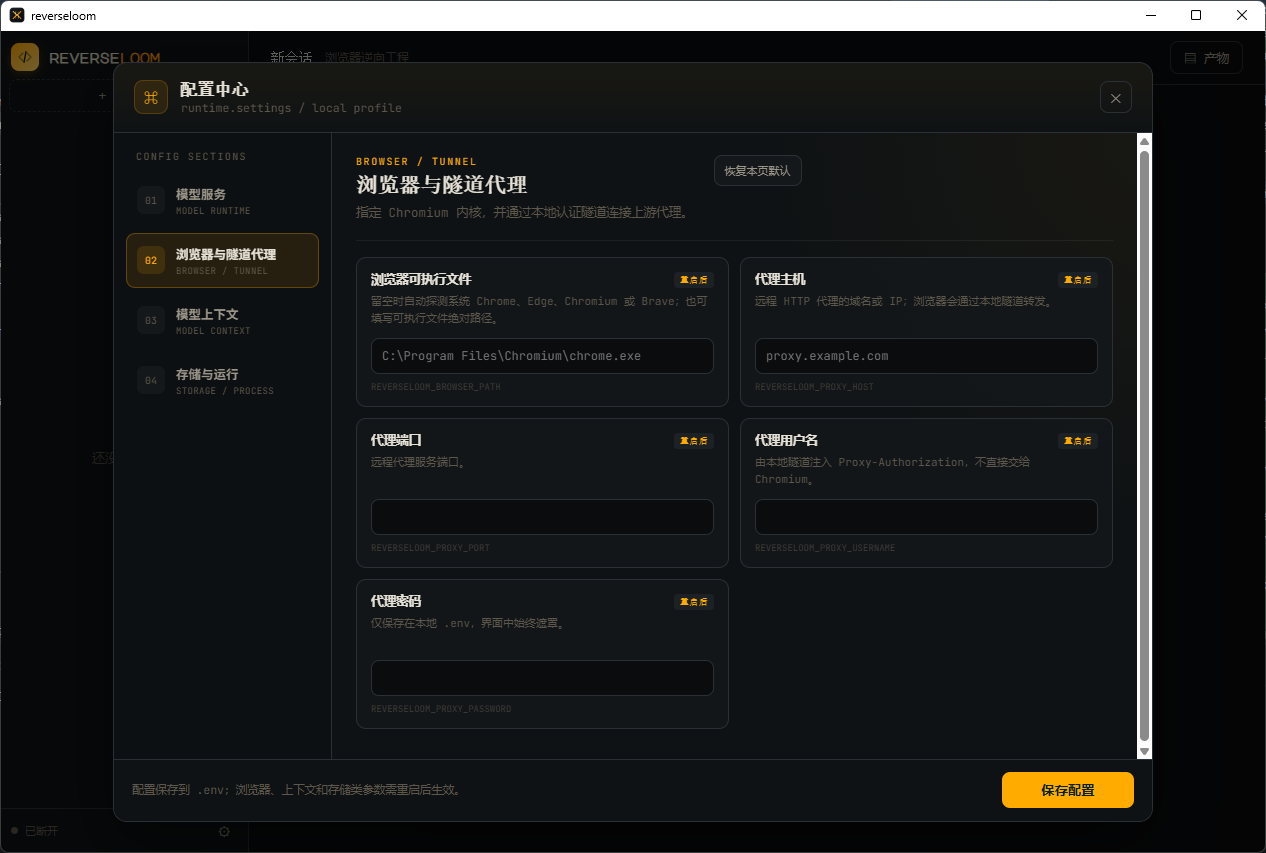Click CONFIG SECTIONS sidebar heading
This screenshot has height=853, width=1266.
click(191, 157)
